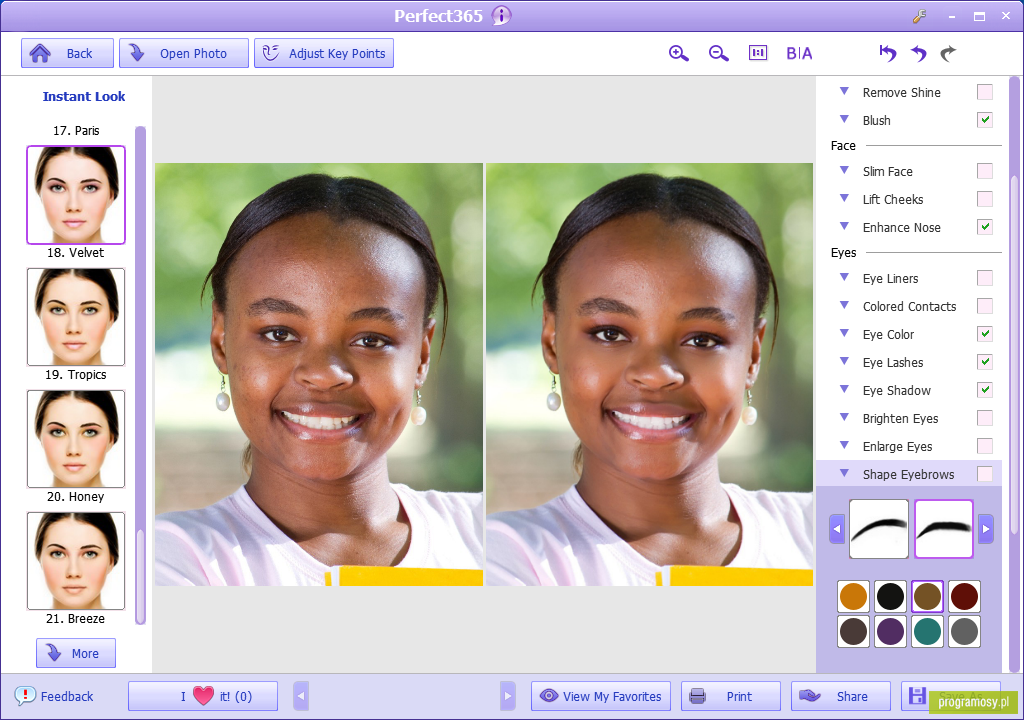Expand the Enhance Nose options arrow
The height and width of the screenshot is (720, 1024).
pos(844,227)
